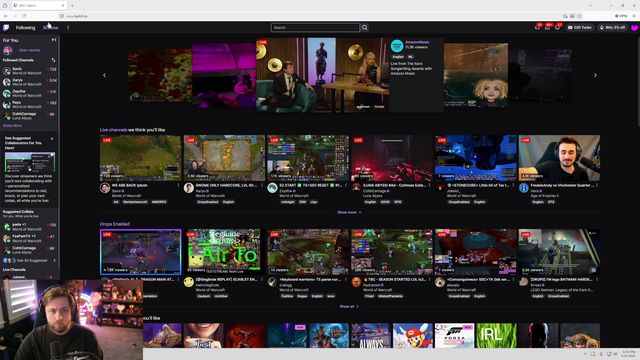Image resolution: width=640 pixels, height=360 pixels.
Task: Select the blonde avatar carousel thumbnail
Action: (476, 75)
